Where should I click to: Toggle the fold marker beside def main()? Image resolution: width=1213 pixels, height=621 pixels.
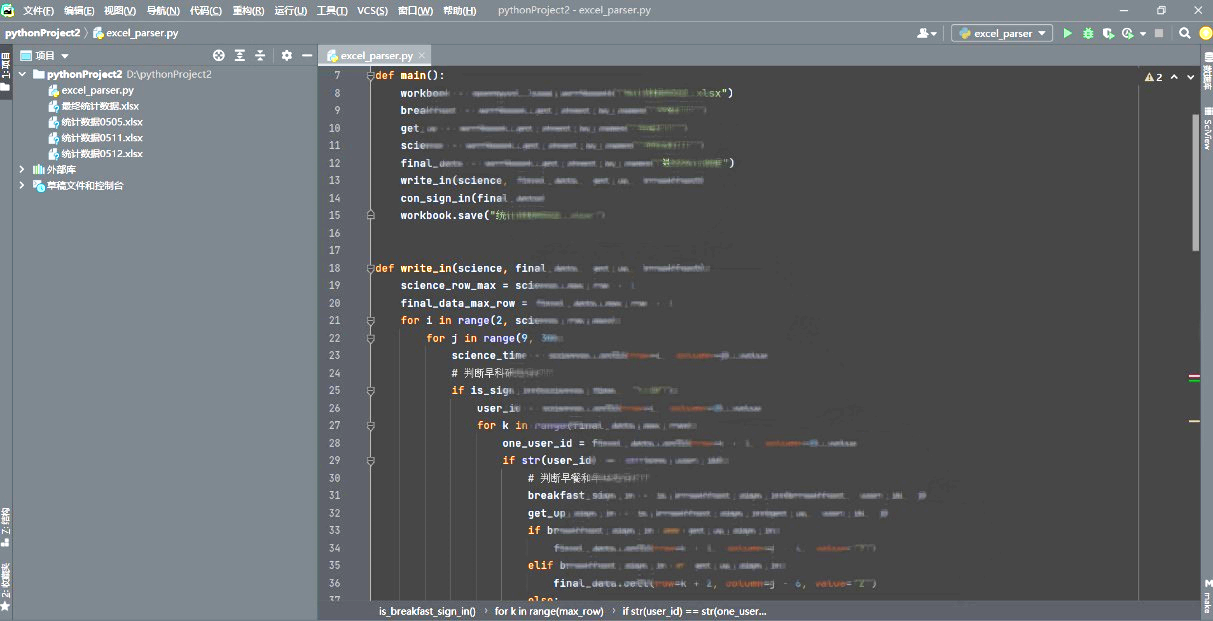tap(371, 75)
